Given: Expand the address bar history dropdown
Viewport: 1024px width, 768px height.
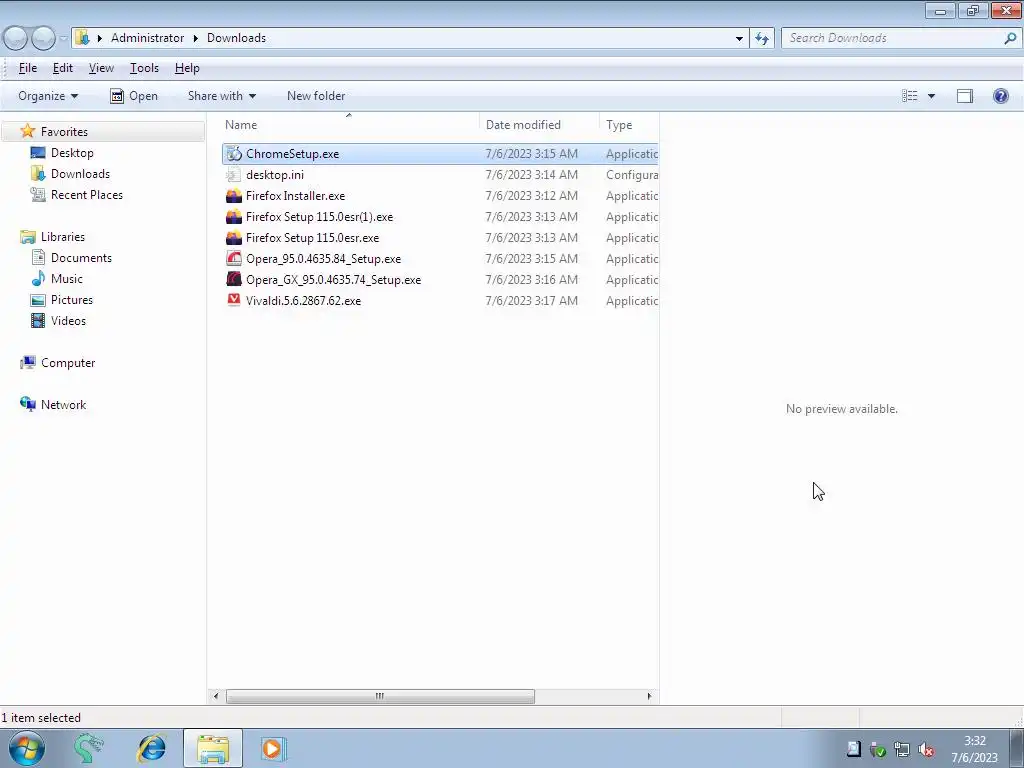Looking at the screenshot, I should pos(739,38).
